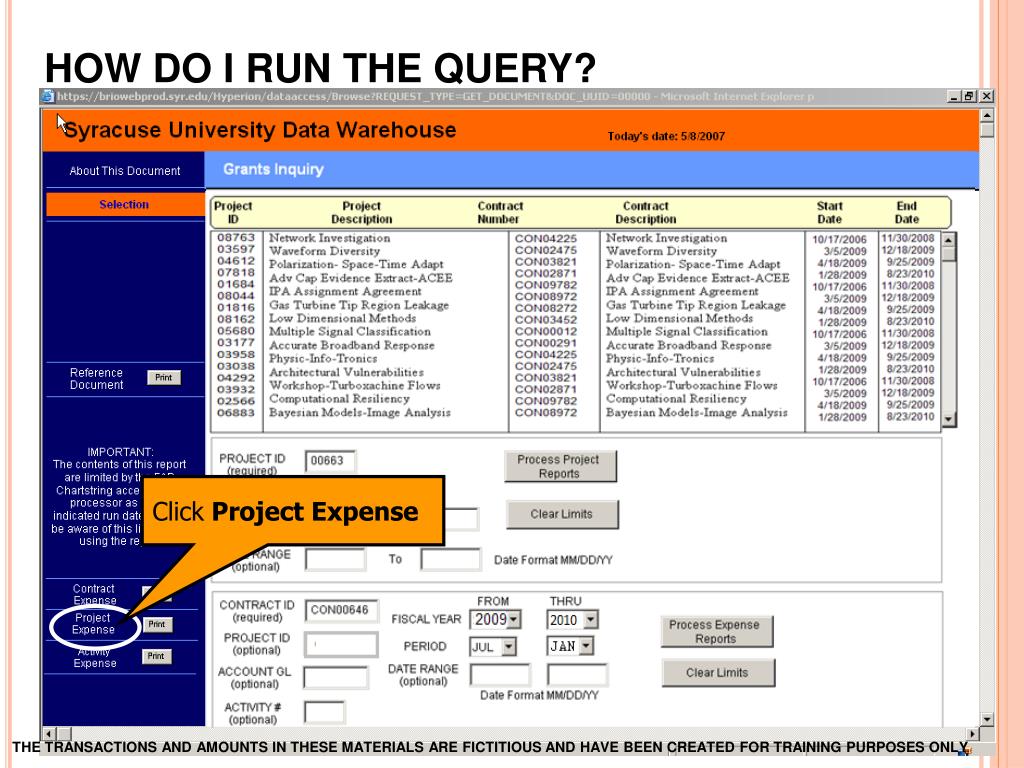
Task: Click project list scroll-up arrow
Action: coord(949,239)
